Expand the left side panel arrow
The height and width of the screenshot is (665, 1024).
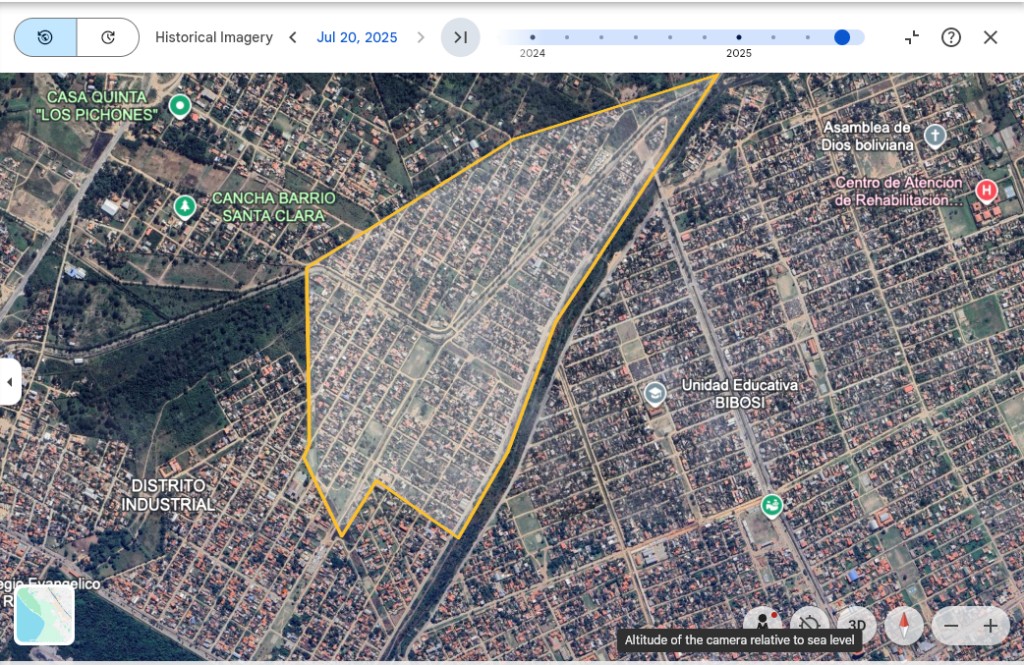[x=10, y=381]
